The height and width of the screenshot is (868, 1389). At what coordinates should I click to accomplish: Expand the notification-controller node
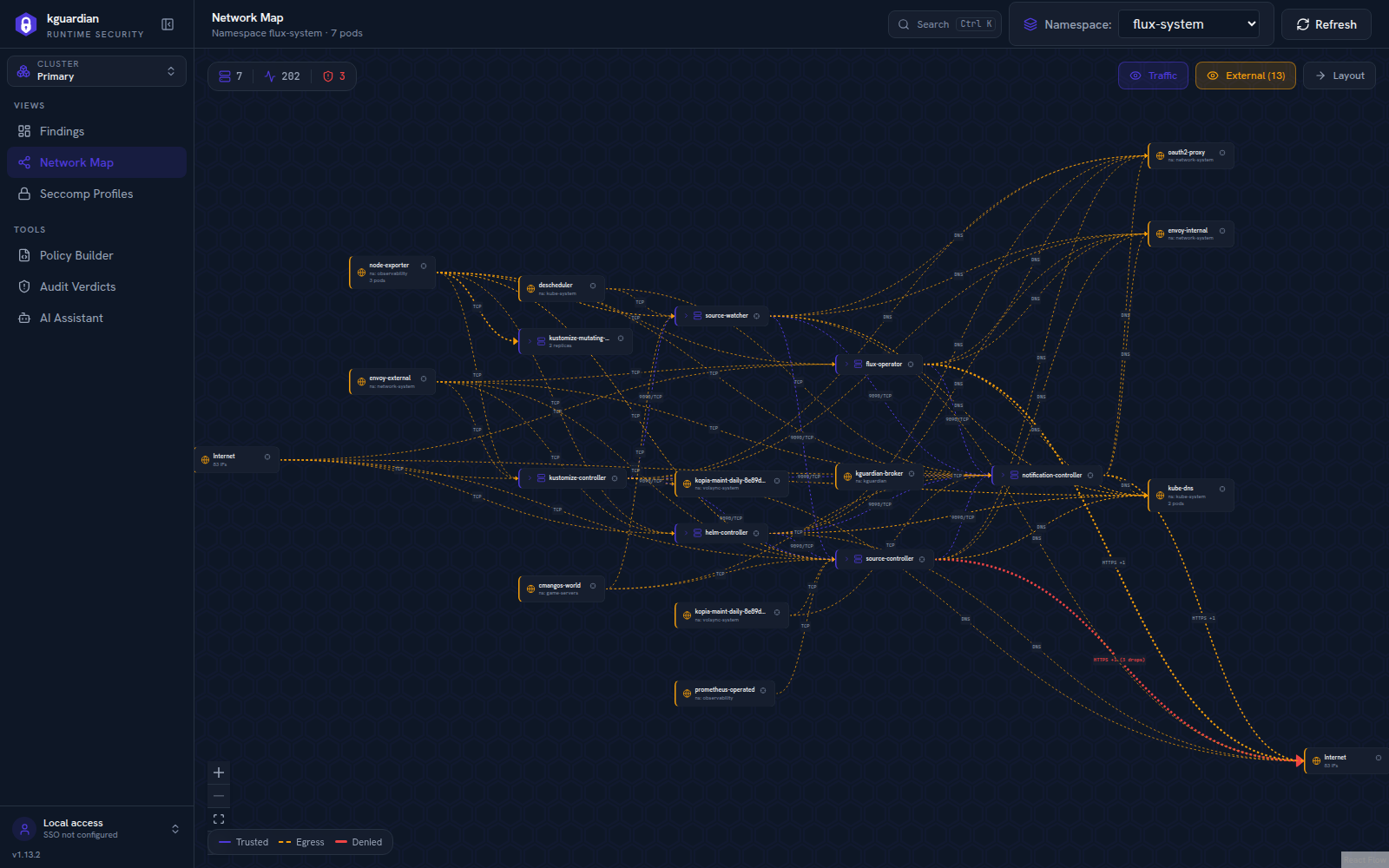point(1003,476)
